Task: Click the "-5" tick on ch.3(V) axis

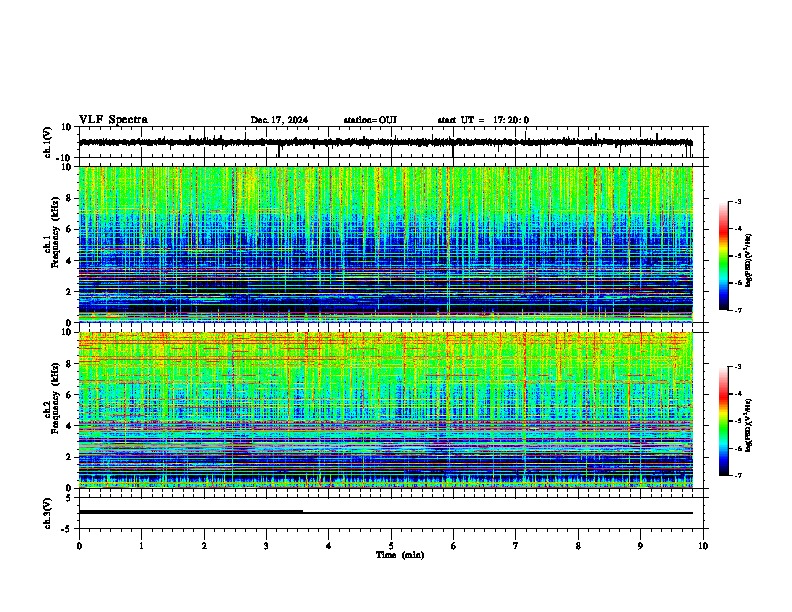Action: 68,529
